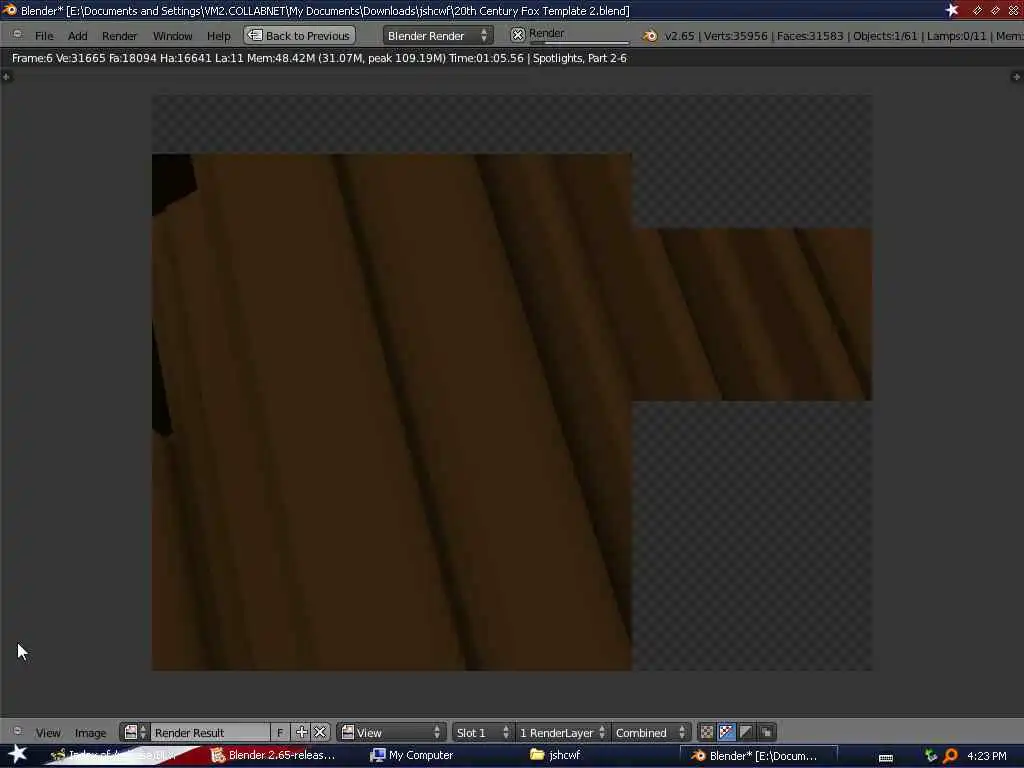The image size is (1024, 768).
Task: Open the Start star button in the taskbar
Action: tap(18, 754)
